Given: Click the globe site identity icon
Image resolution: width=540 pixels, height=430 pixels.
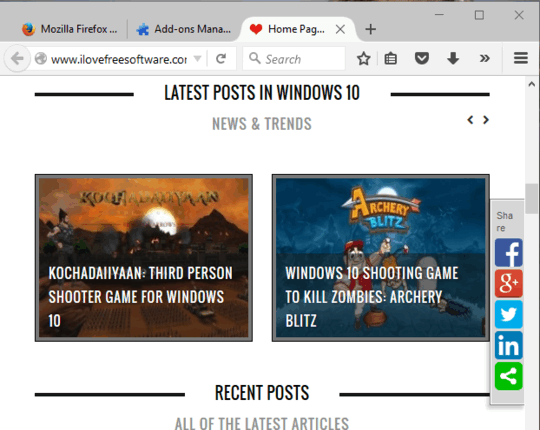Looking at the screenshot, I should click(x=41, y=59).
